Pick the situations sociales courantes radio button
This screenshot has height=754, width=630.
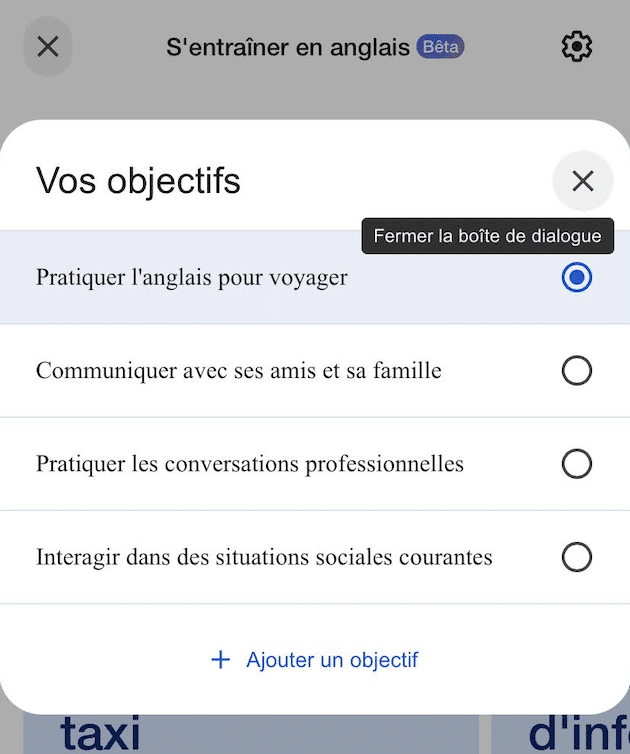[577, 557]
